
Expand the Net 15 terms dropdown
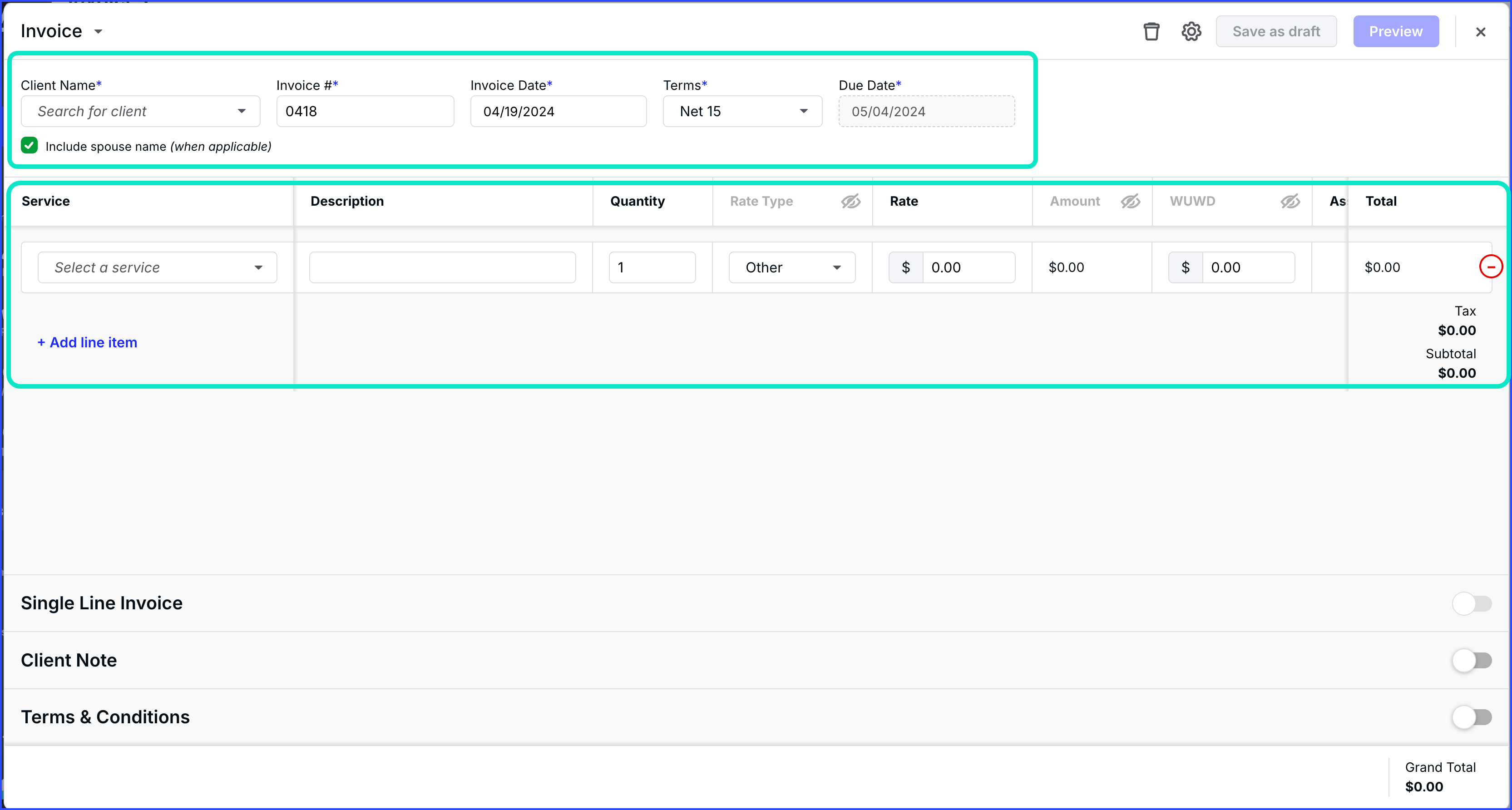(x=742, y=112)
